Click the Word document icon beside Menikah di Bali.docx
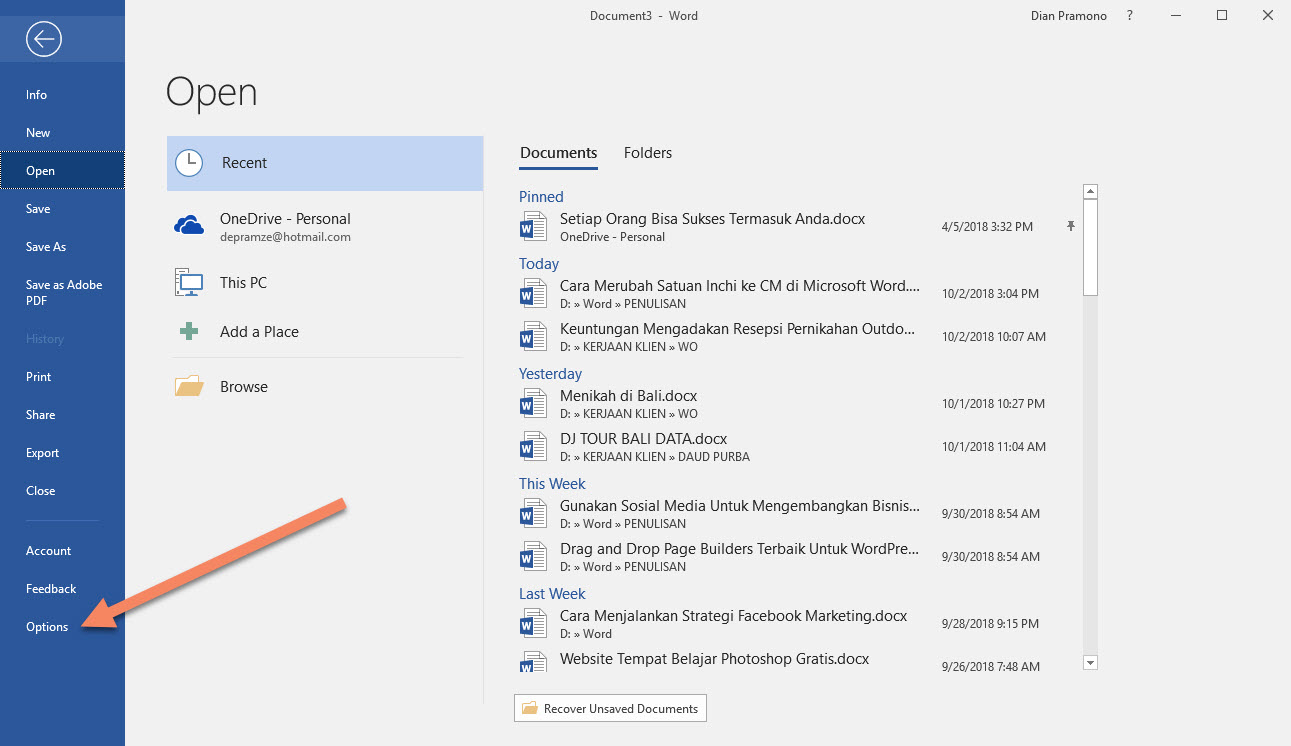 533,403
